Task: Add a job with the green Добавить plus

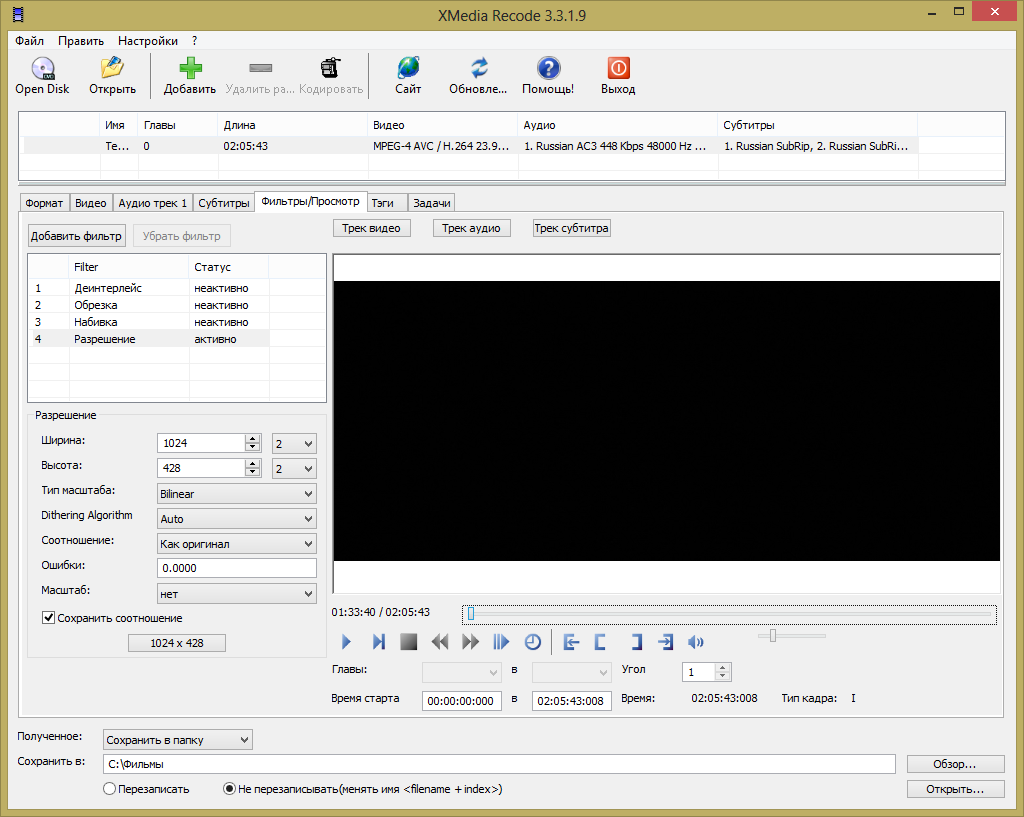Action: pyautogui.click(x=190, y=76)
